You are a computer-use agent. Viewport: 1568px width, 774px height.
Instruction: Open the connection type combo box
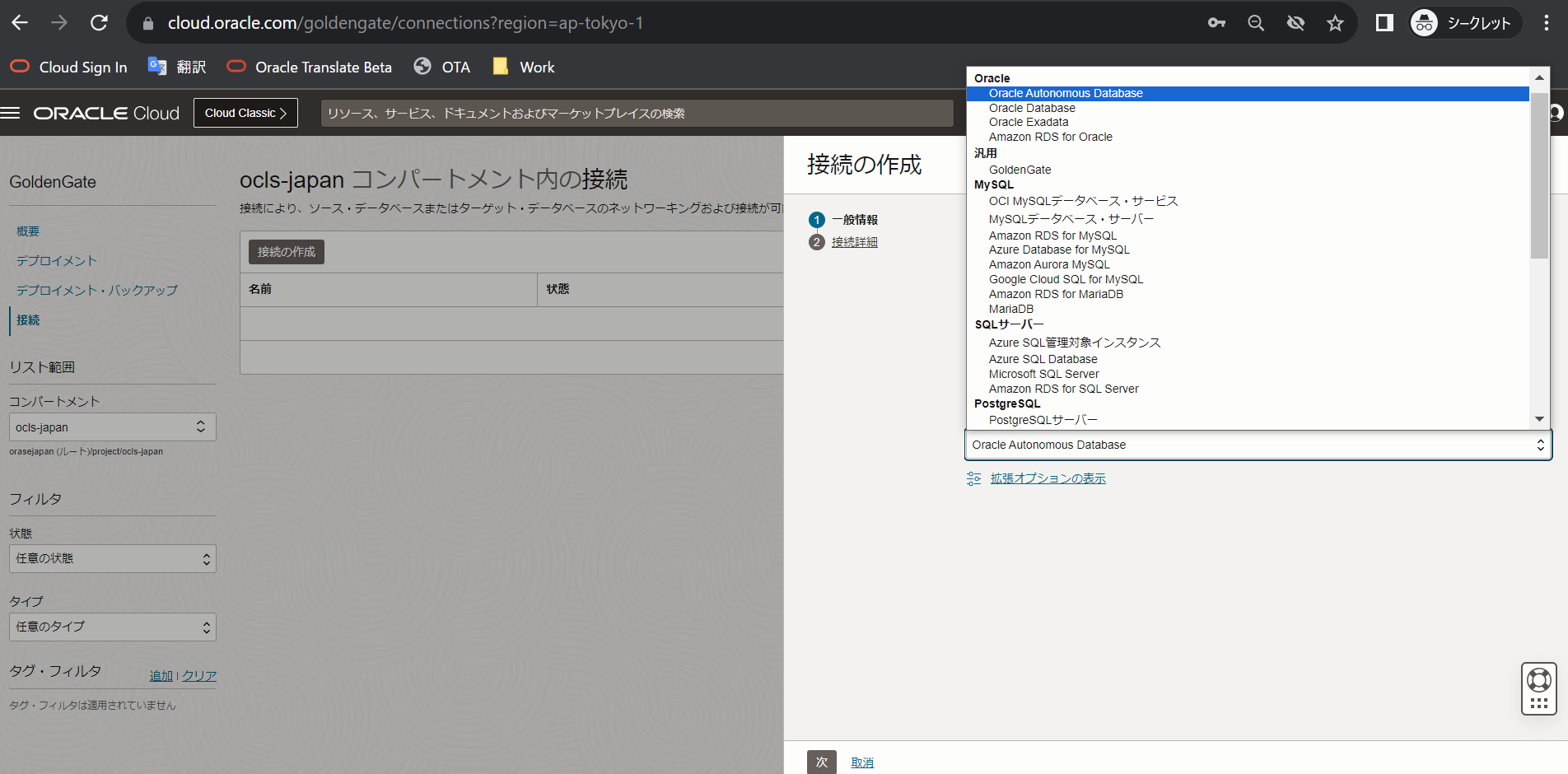(1258, 445)
